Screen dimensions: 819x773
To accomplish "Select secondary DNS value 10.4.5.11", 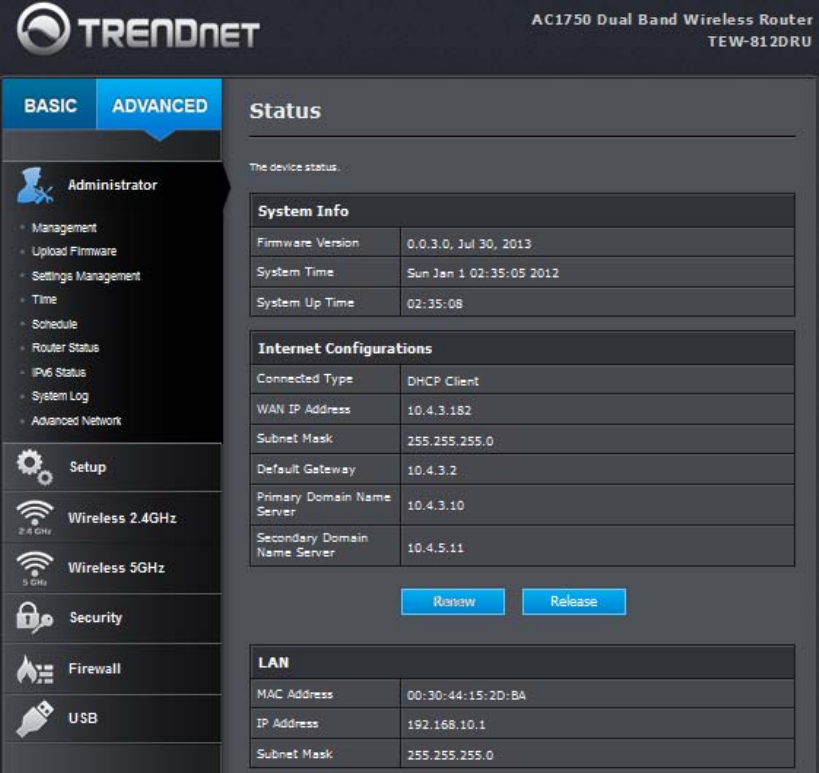I will [435, 548].
